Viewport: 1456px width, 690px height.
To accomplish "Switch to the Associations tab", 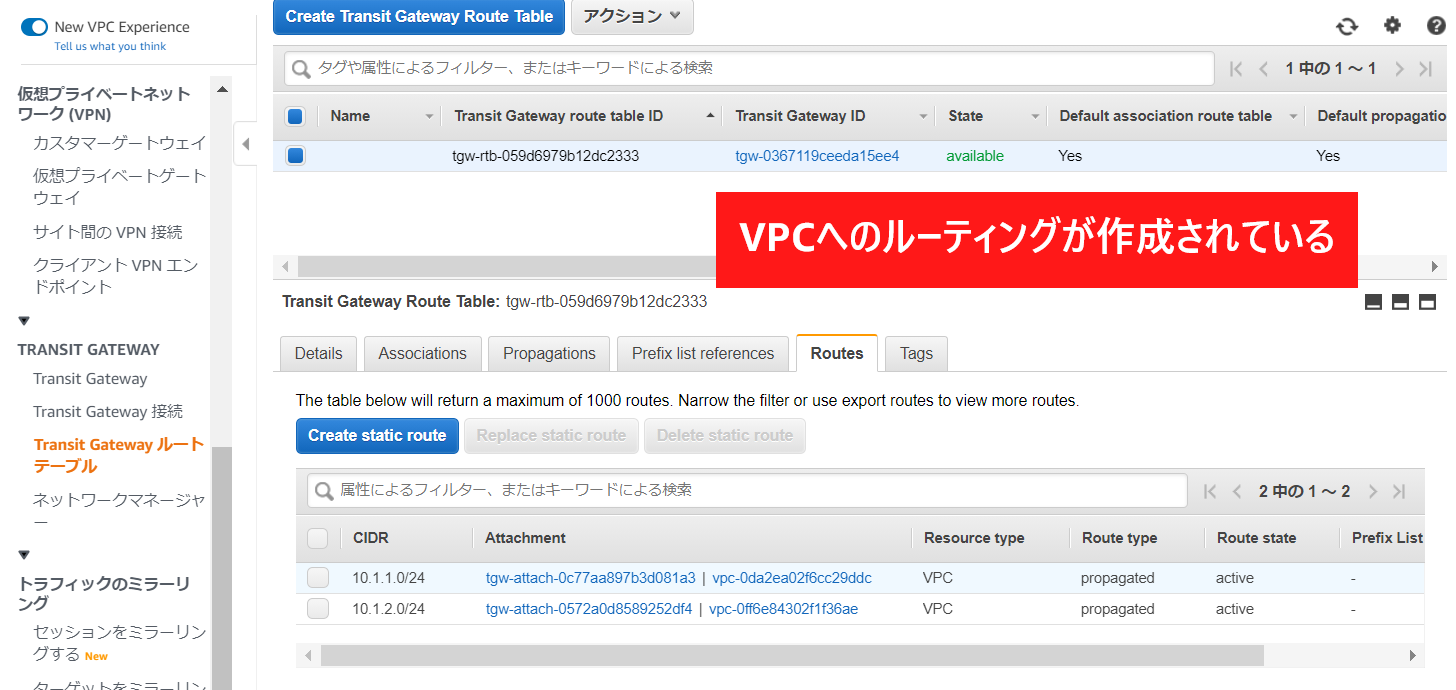I will pyautogui.click(x=422, y=354).
